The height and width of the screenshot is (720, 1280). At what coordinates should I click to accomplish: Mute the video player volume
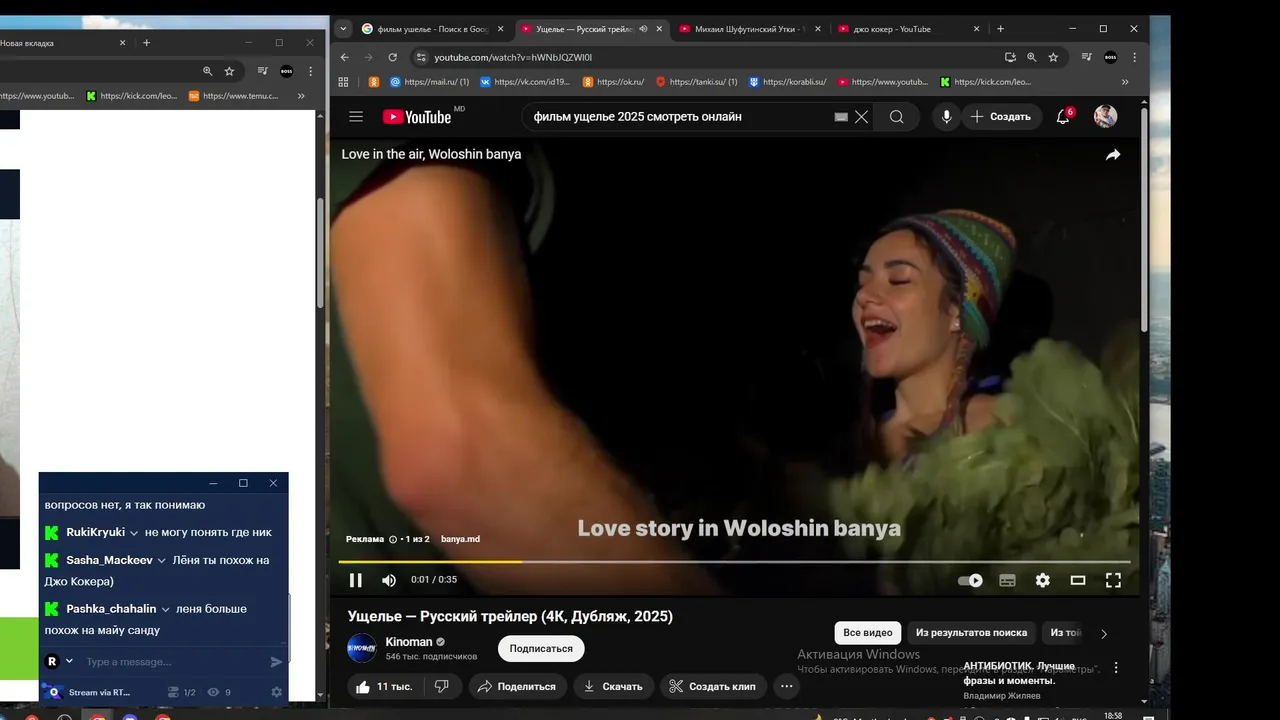pos(389,580)
